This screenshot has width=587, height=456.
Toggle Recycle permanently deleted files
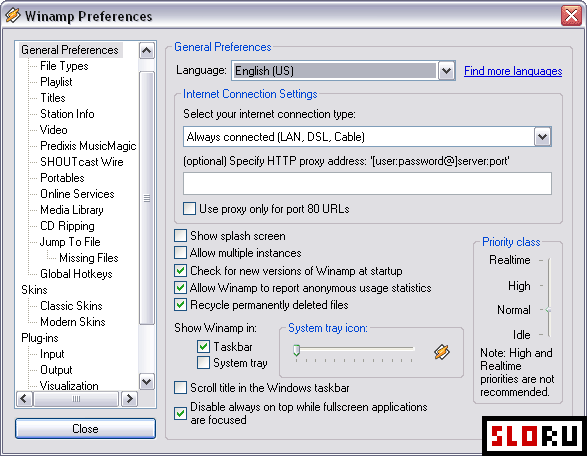pos(180,305)
